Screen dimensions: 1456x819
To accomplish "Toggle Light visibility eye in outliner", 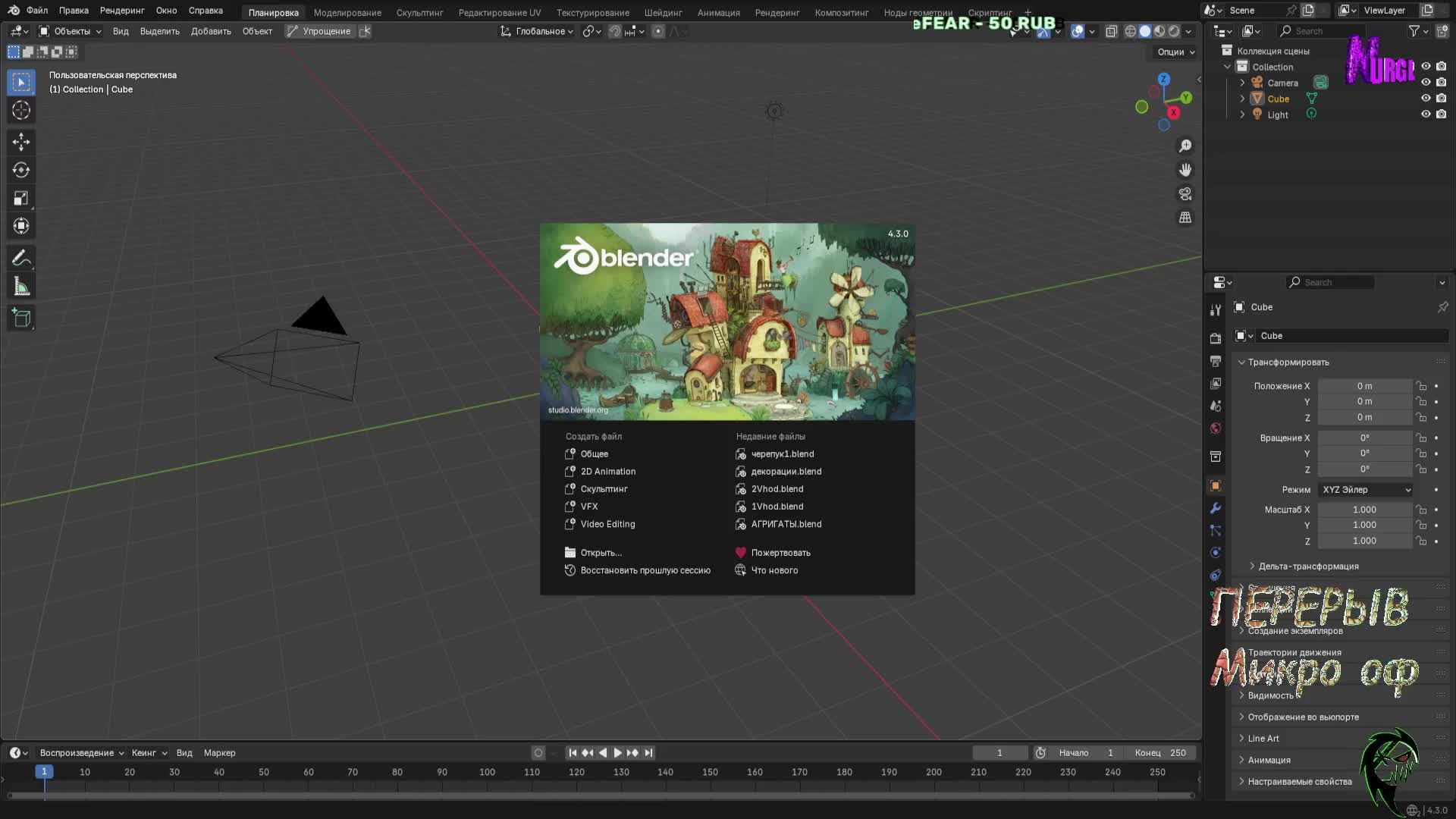I will (1426, 115).
